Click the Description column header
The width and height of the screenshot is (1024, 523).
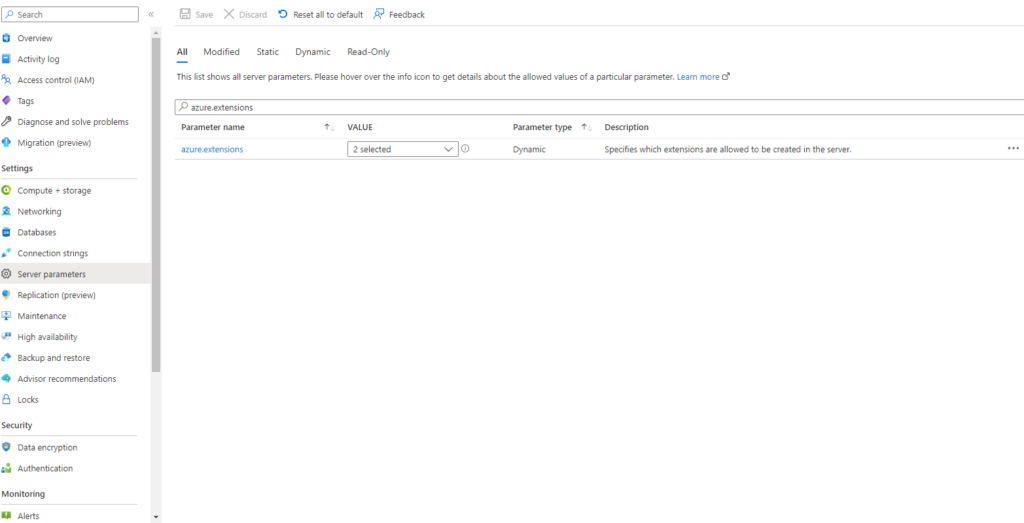tap(626, 127)
